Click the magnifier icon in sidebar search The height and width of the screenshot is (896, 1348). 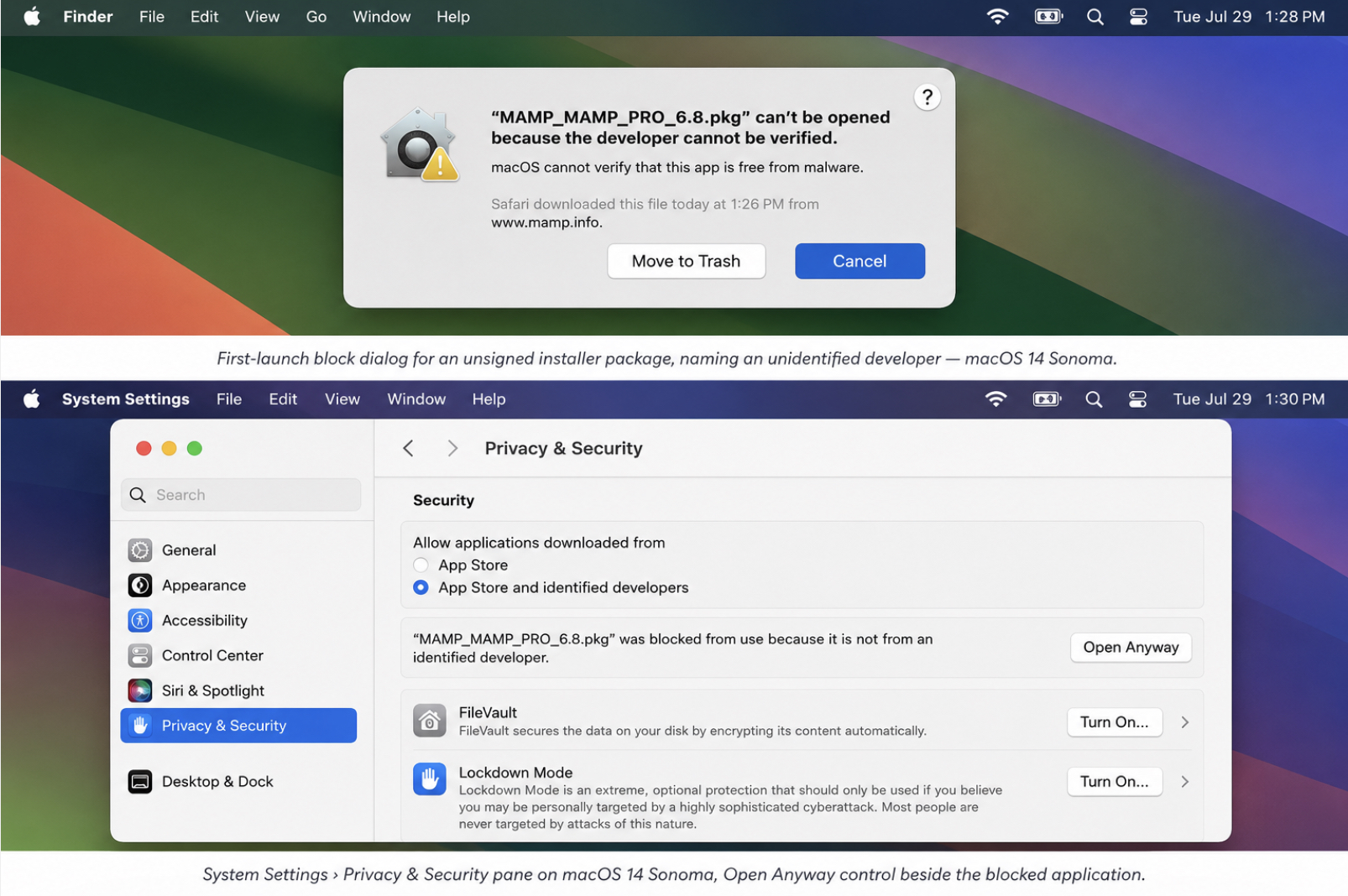138,495
